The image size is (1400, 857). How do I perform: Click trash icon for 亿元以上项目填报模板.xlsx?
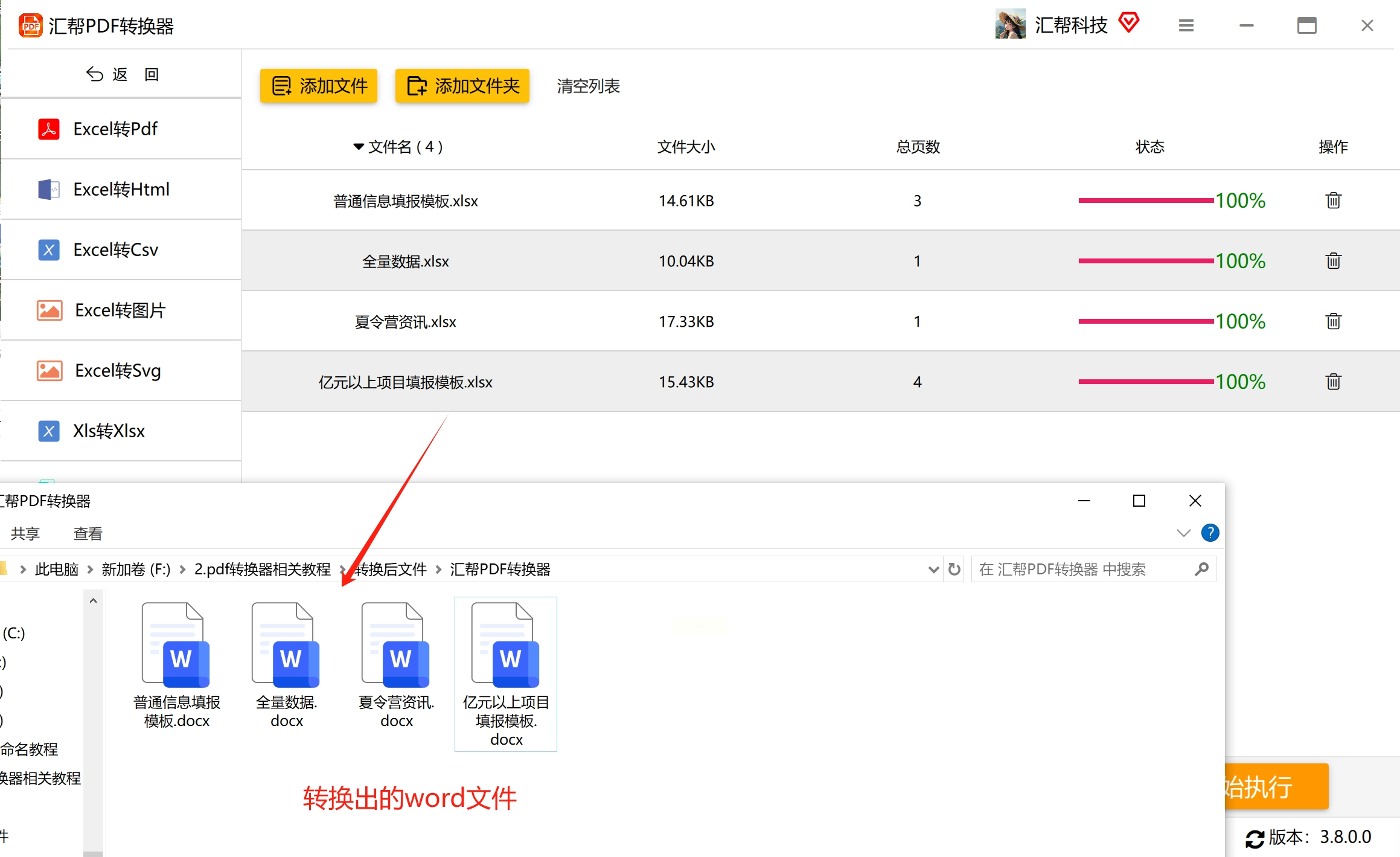coord(1333,382)
